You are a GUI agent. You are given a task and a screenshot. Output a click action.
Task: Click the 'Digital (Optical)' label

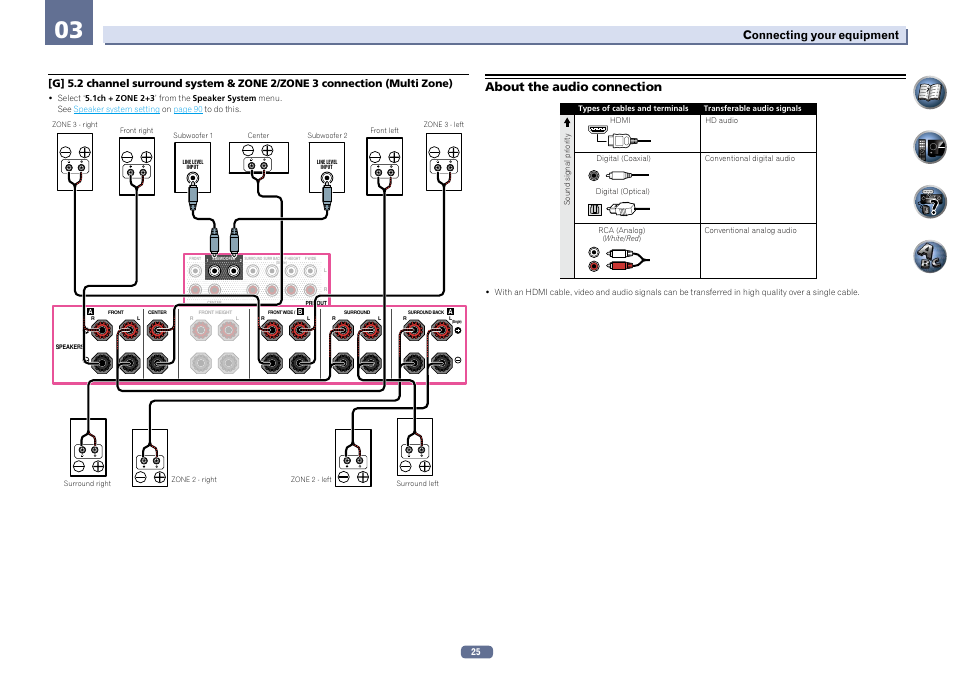coord(622,191)
